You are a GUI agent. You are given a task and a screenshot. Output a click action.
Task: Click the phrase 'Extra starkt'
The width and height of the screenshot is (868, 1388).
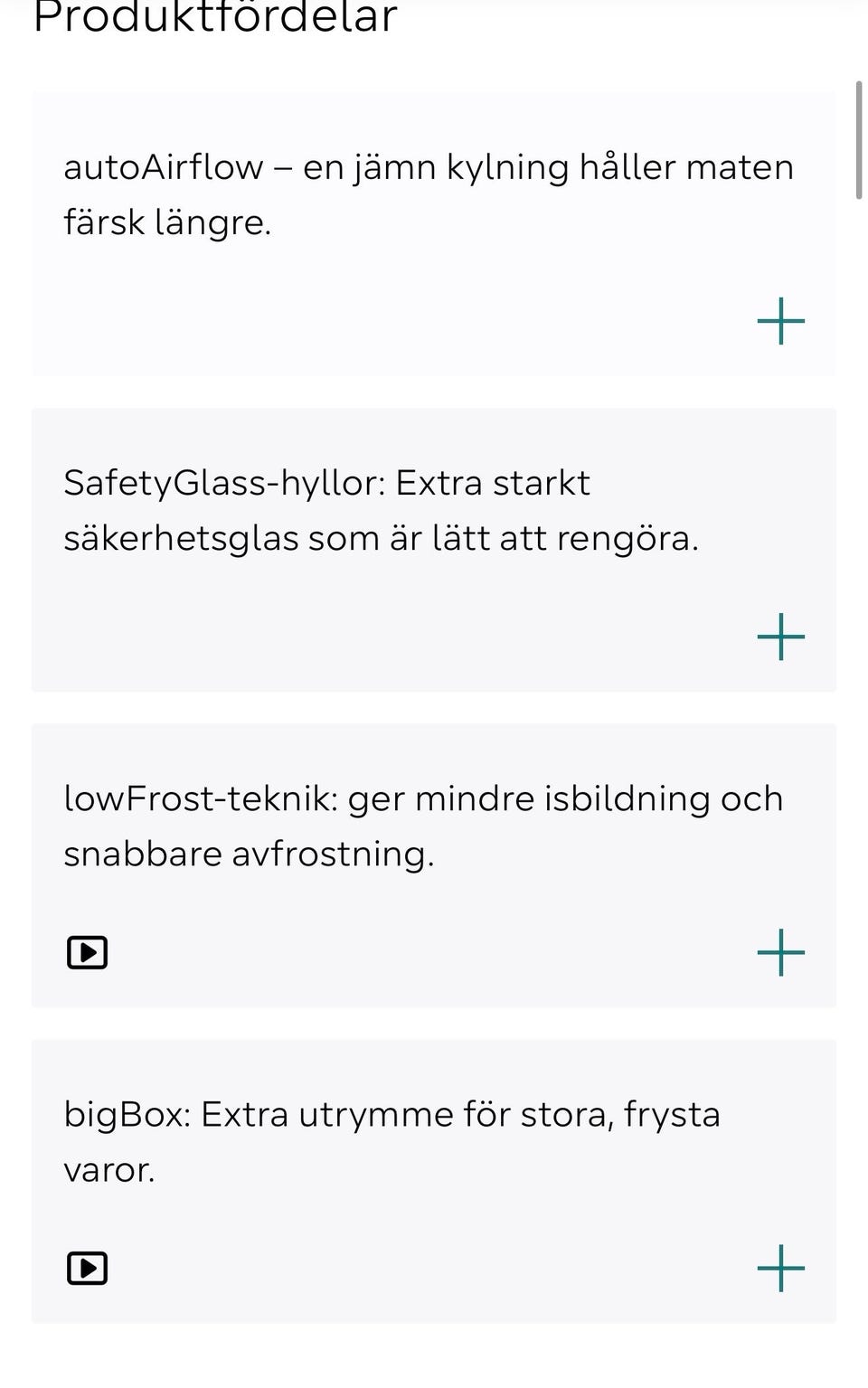493,483
